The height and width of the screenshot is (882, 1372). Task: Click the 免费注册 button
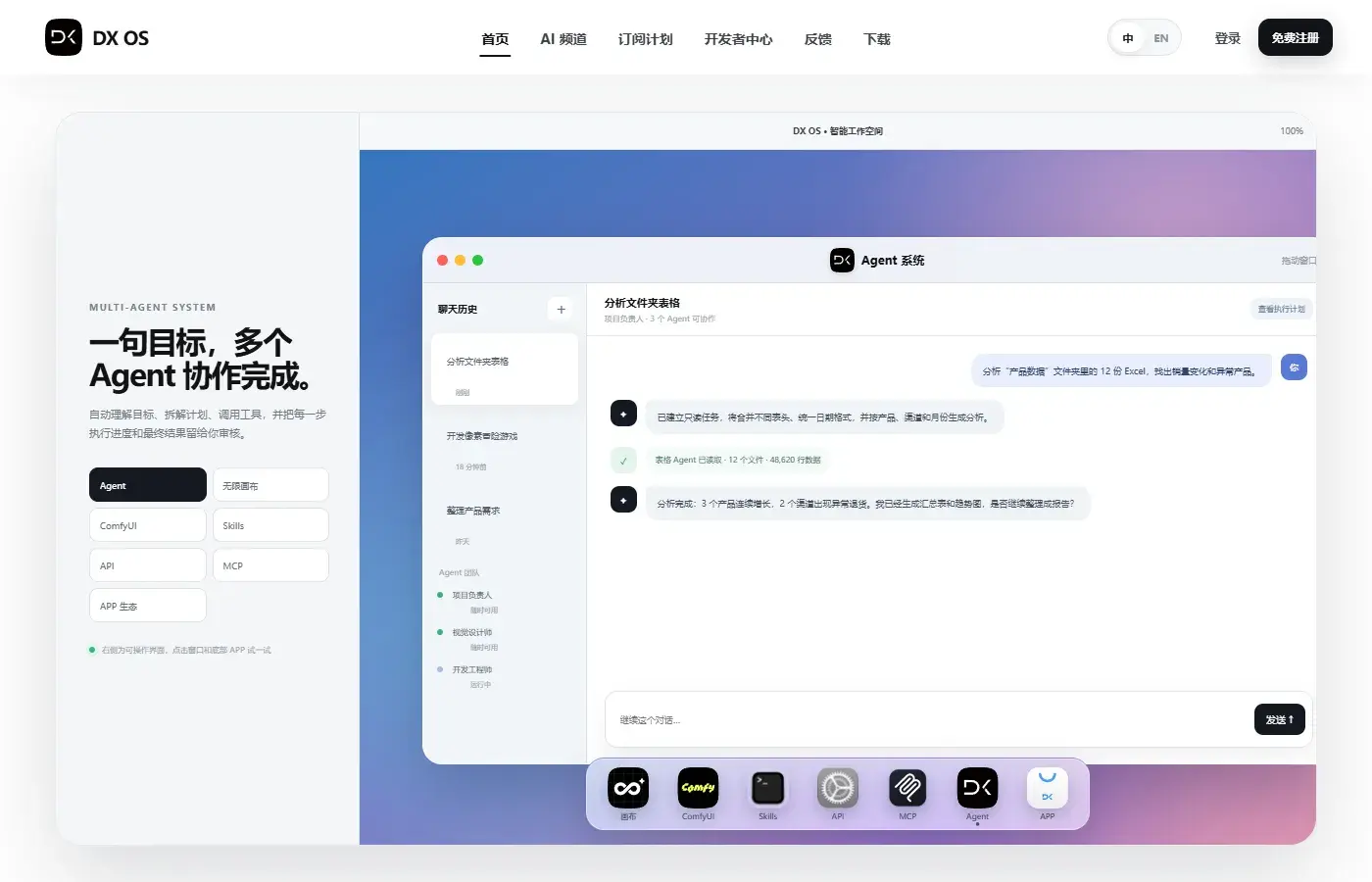click(1296, 37)
